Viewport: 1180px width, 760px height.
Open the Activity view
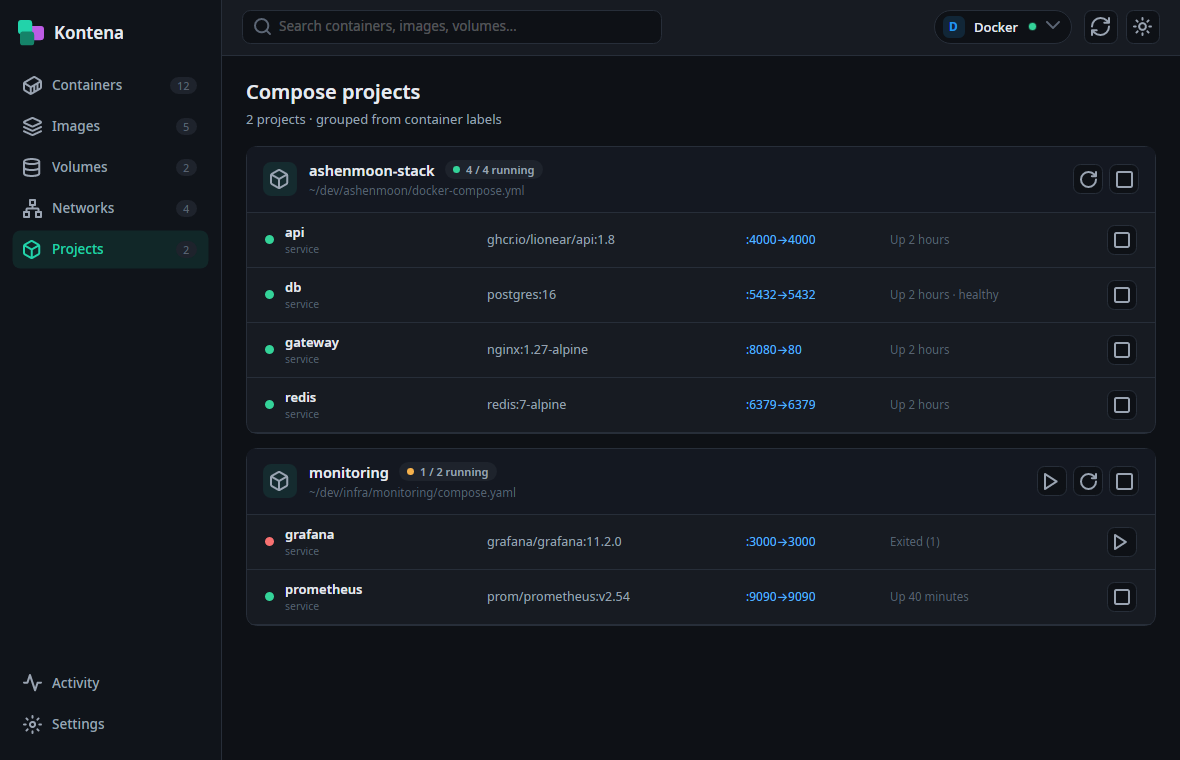[x=110, y=682]
